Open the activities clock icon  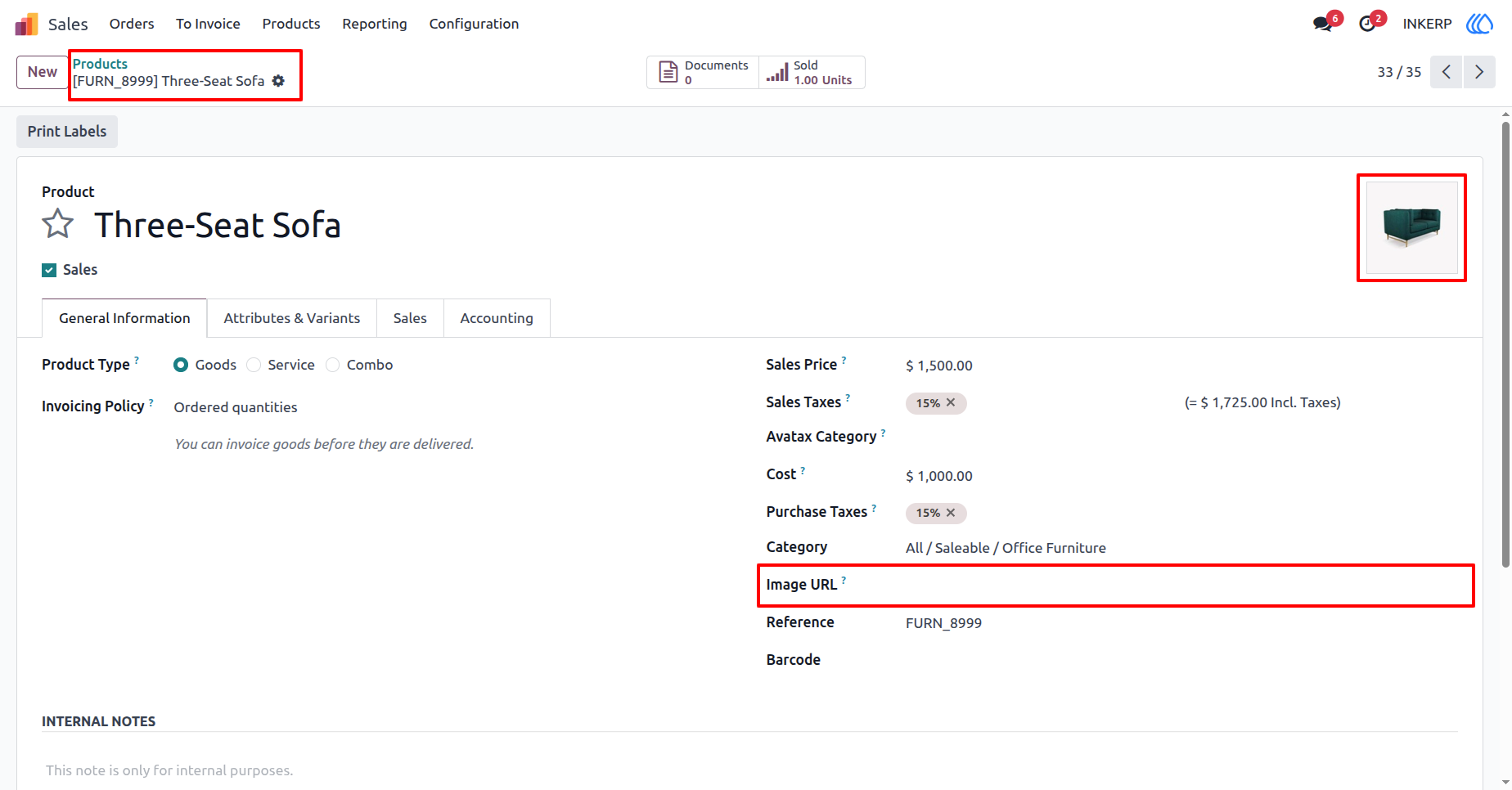pos(1367,24)
